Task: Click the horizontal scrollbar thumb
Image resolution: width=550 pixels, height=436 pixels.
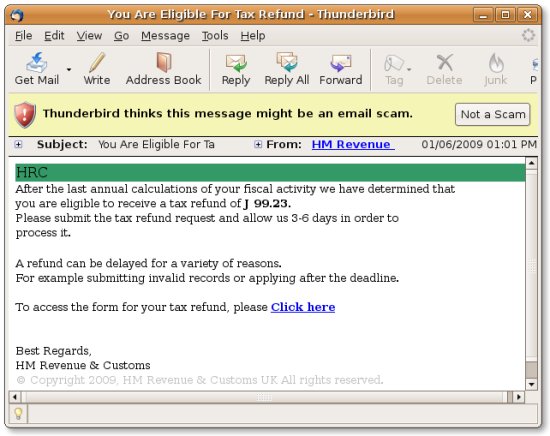Action: pyautogui.click(x=264, y=397)
